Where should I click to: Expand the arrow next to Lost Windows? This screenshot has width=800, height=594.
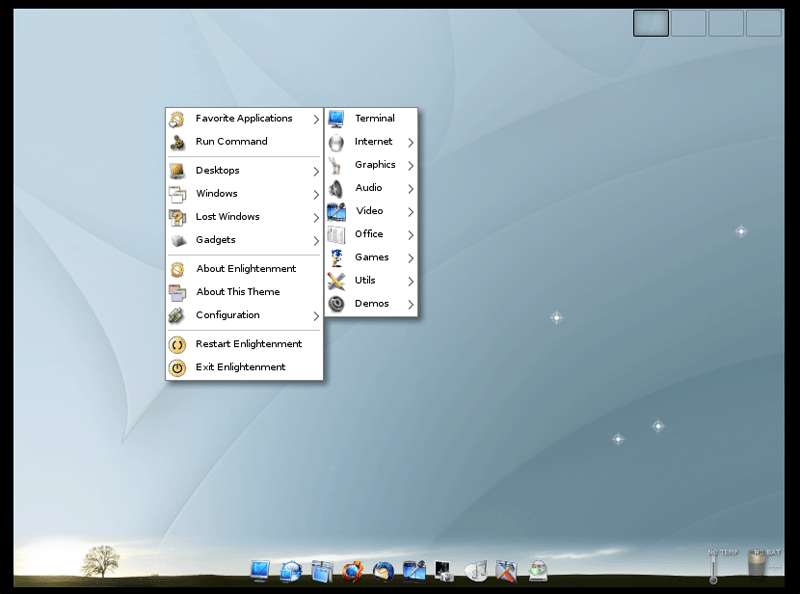(x=316, y=218)
